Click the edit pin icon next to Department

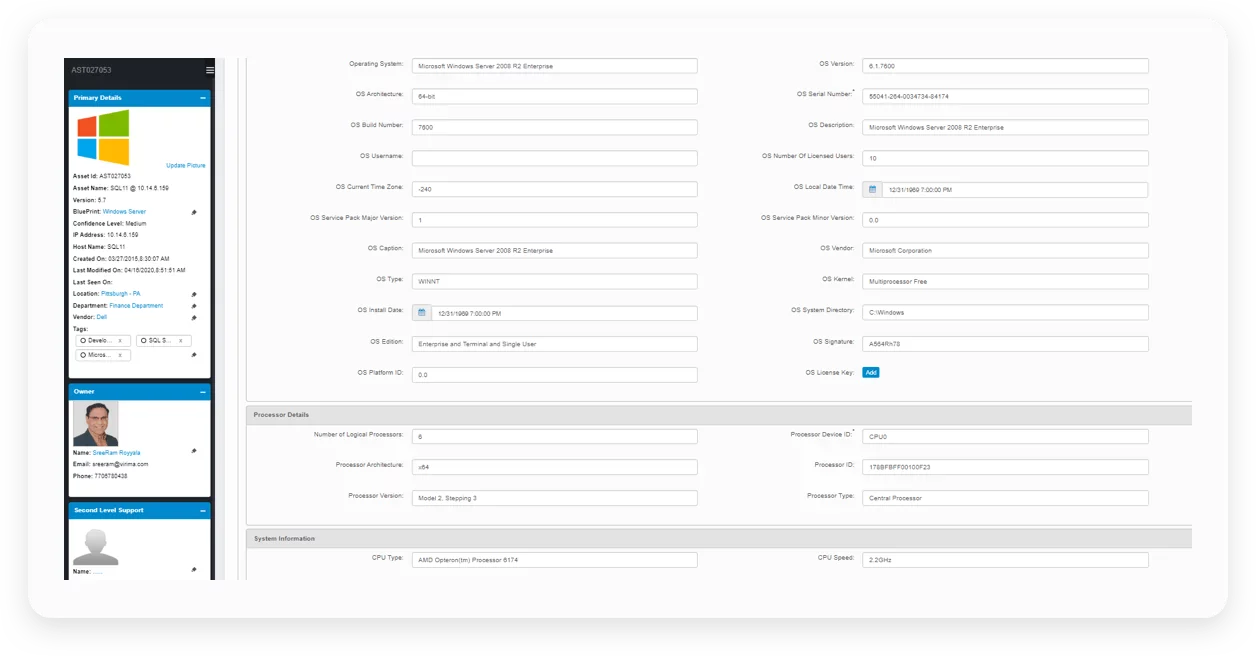coord(194,306)
